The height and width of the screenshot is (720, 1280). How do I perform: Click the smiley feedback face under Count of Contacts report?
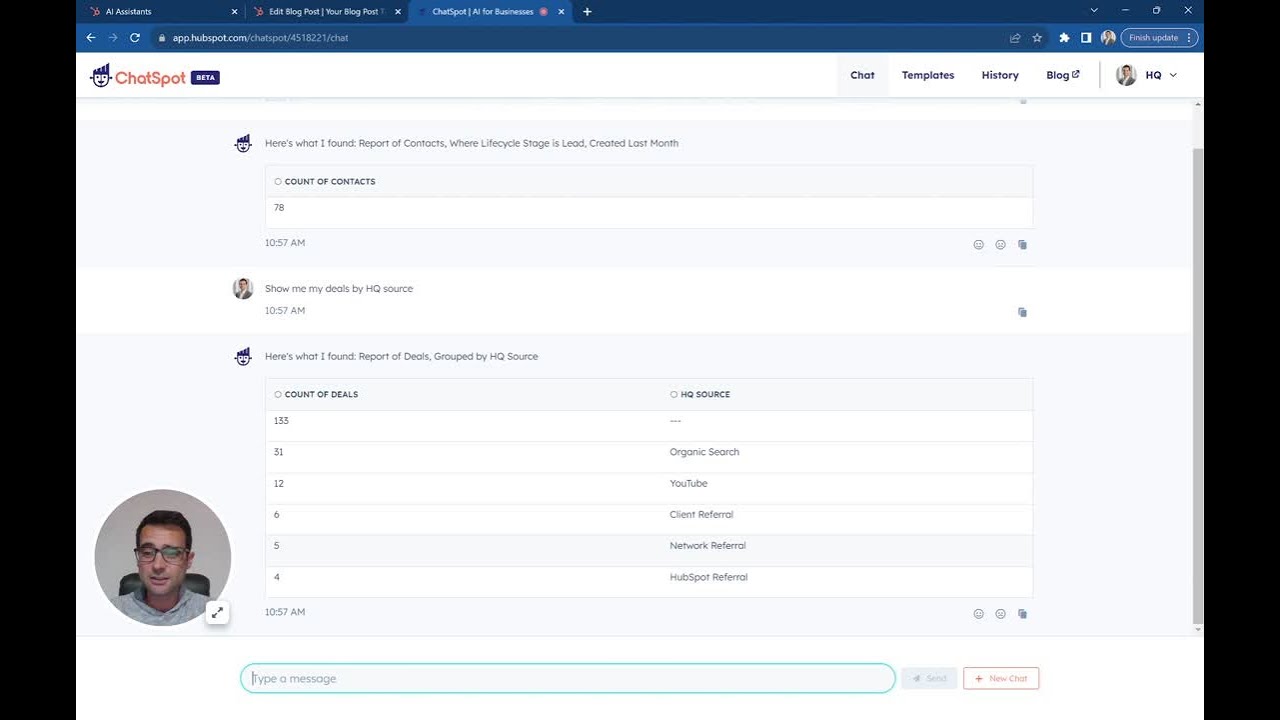tap(978, 245)
